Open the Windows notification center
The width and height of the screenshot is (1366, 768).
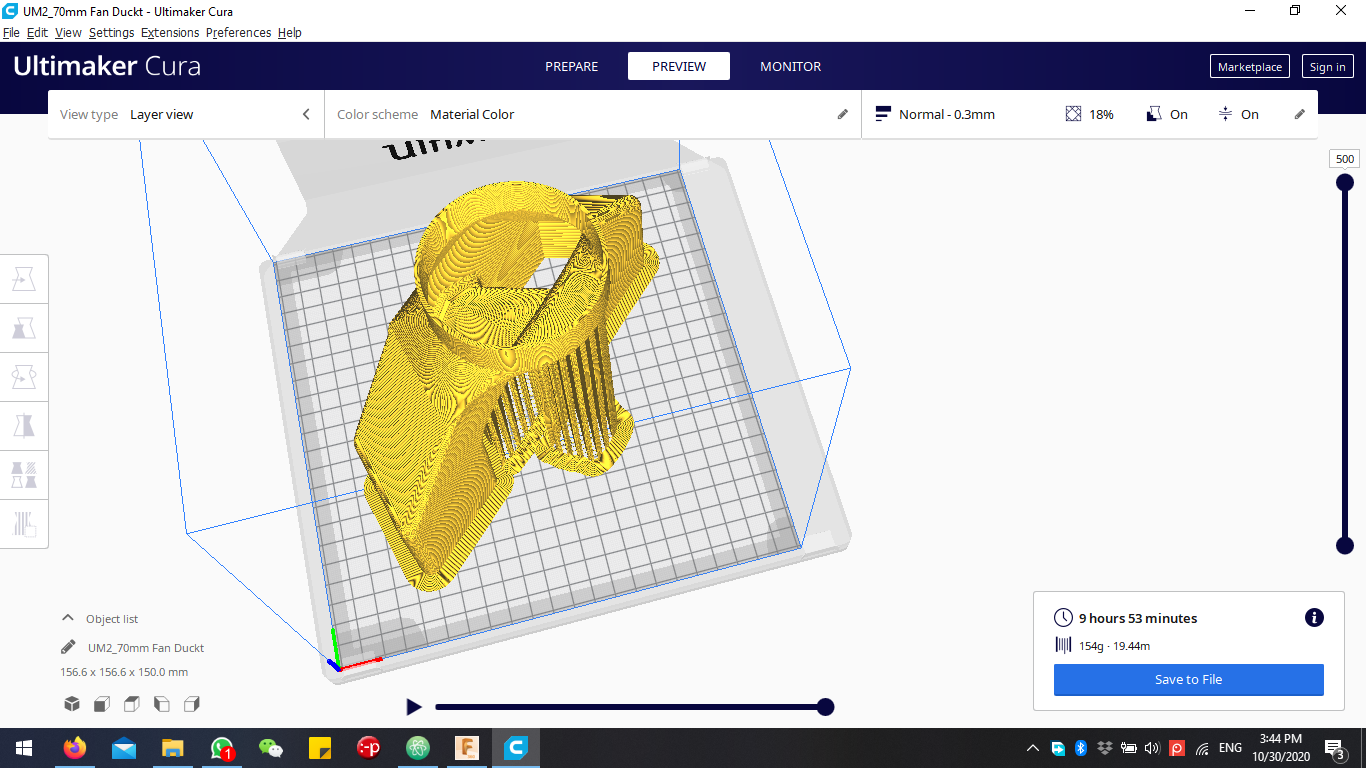click(1335, 748)
